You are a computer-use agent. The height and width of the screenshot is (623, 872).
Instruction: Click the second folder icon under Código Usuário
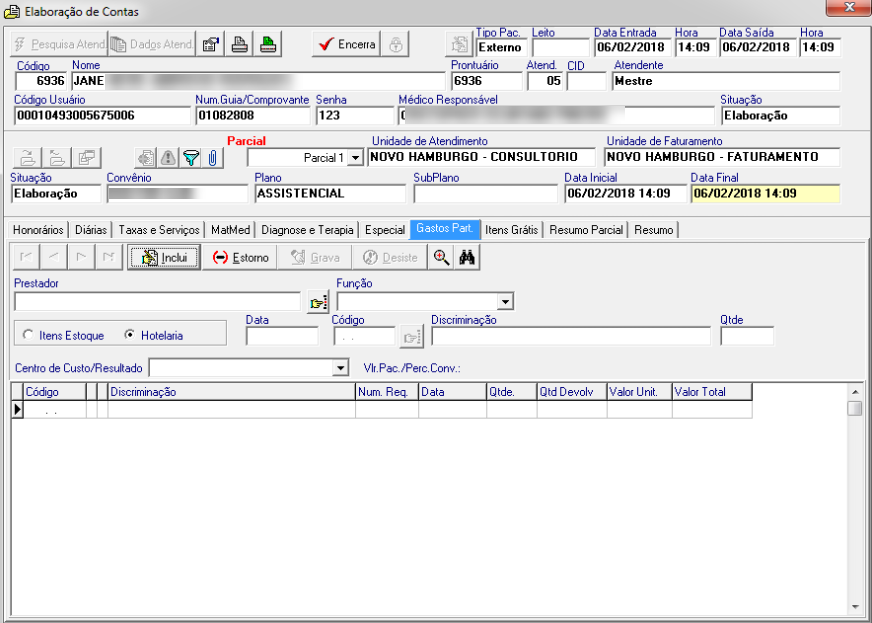(x=57, y=158)
